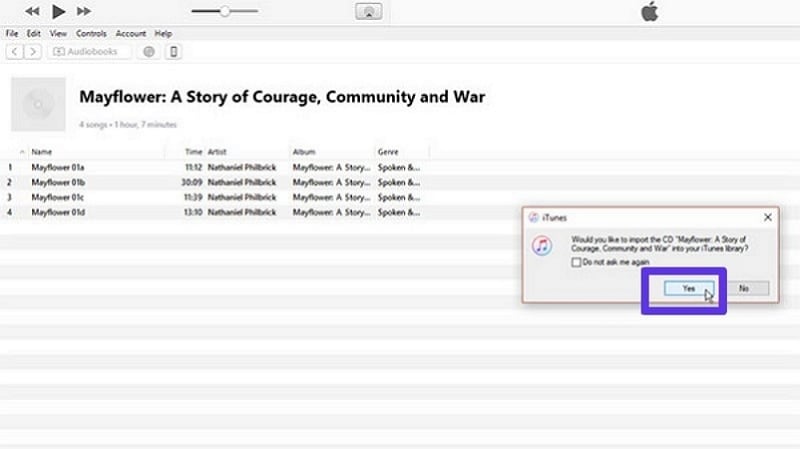Check the Do not ask me again box
The image size is (800, 449).
[x=576, y=262]
